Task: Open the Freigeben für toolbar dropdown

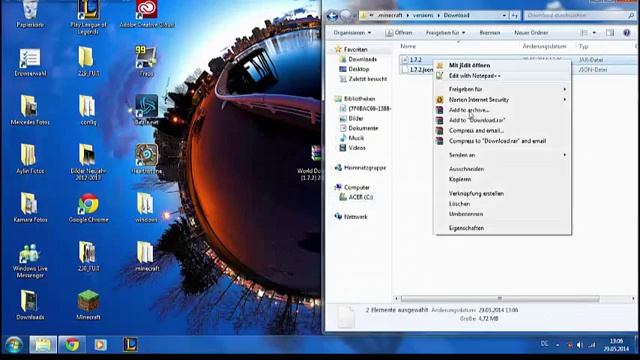Action: click(x=445, y=33)
